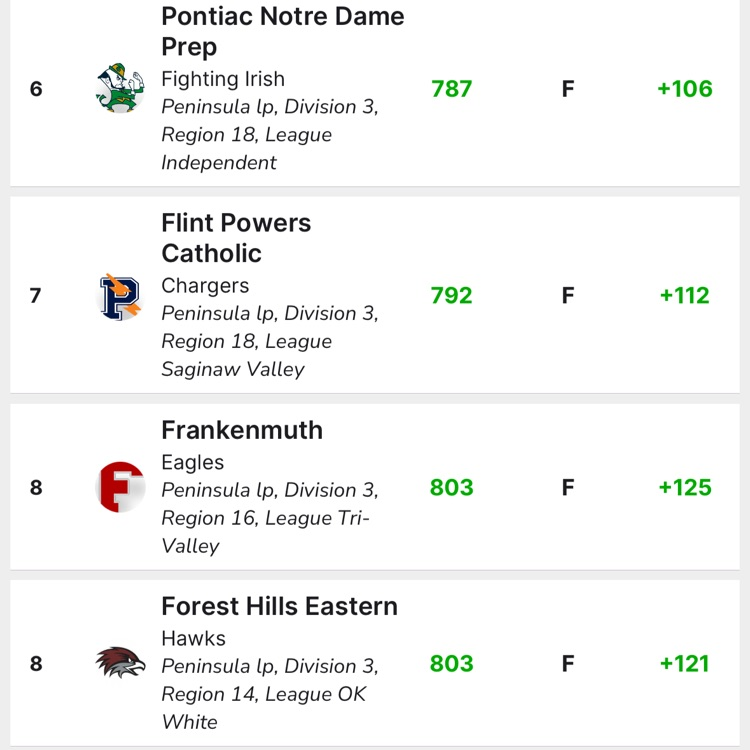Viewport: 750px width, 750px height.
Task: Open the Forest Hills Eastern hawk logo
Action: click(120, 663)
